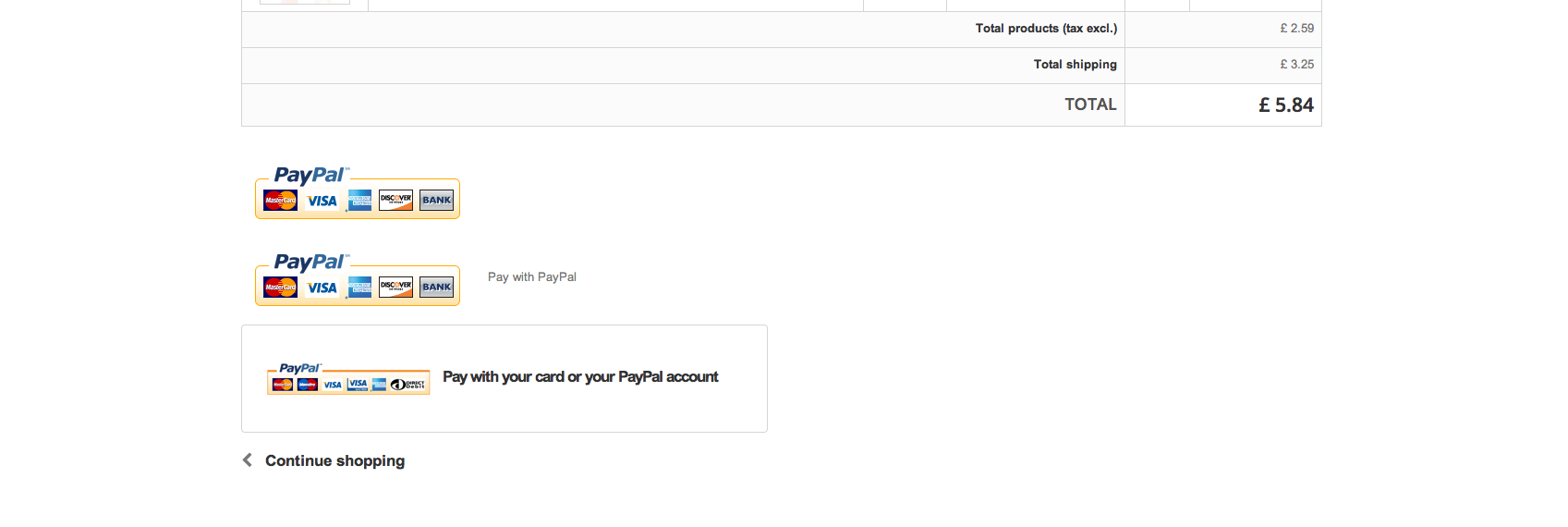Click VISA logo beside the 'Pay with PayPal' label
The image size is (1568, 527).
(322, 288)
